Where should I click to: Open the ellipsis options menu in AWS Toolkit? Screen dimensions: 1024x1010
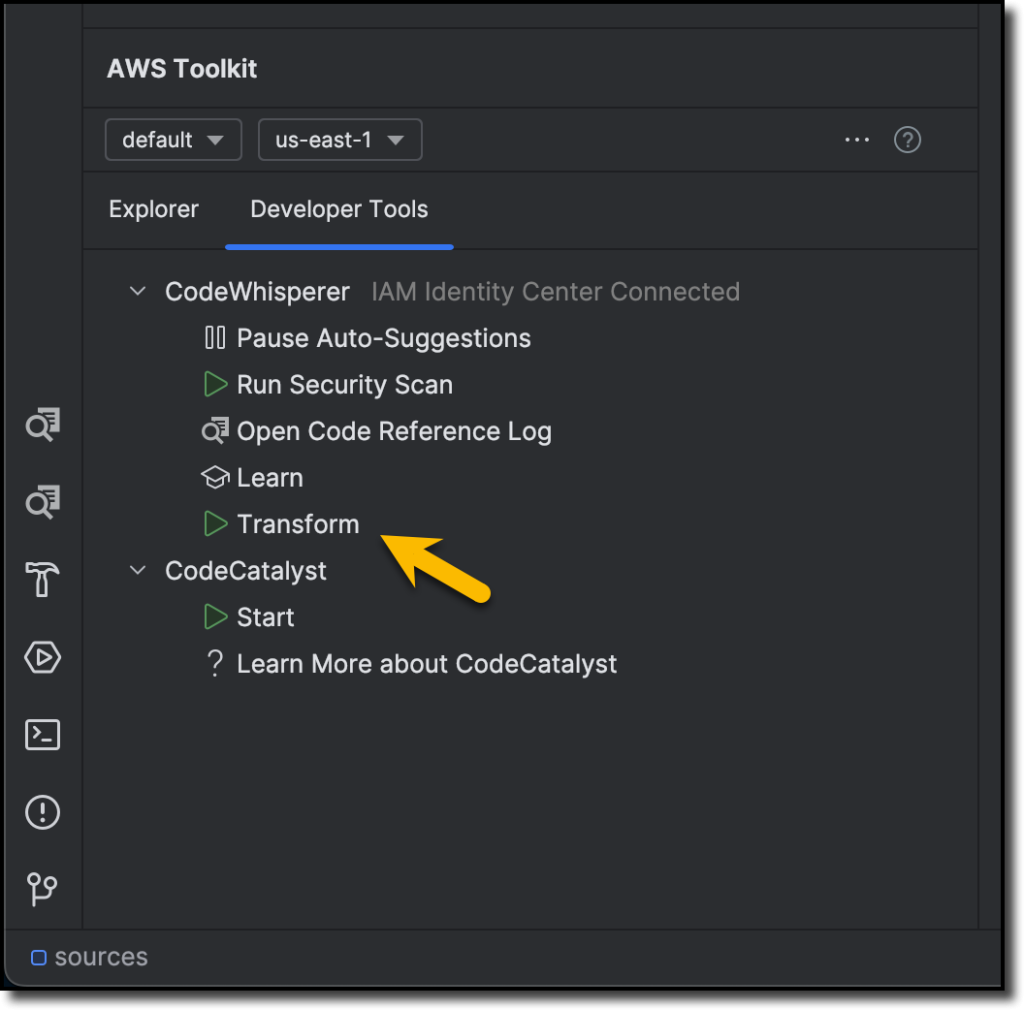tap(857, 140)
